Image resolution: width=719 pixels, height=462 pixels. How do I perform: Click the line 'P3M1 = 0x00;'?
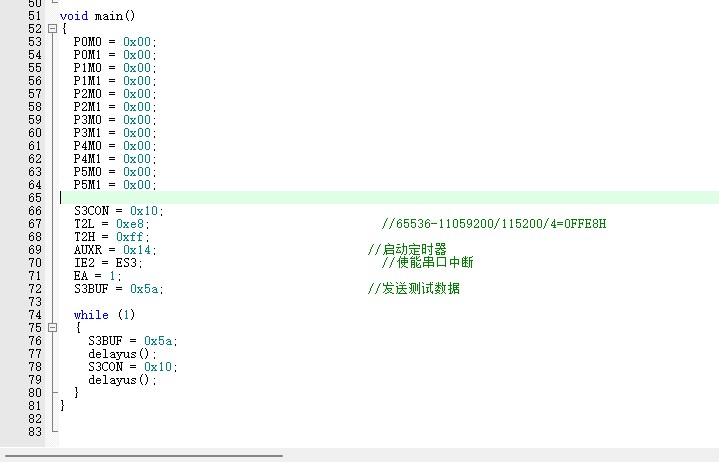point(115,132)
